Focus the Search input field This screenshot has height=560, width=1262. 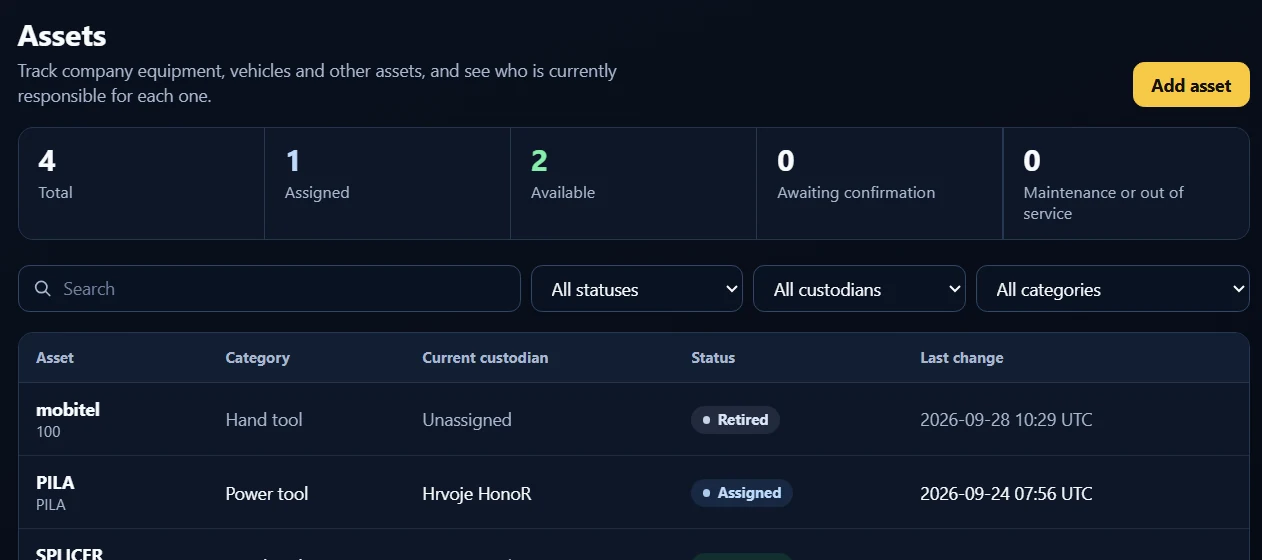pos(270,289)
